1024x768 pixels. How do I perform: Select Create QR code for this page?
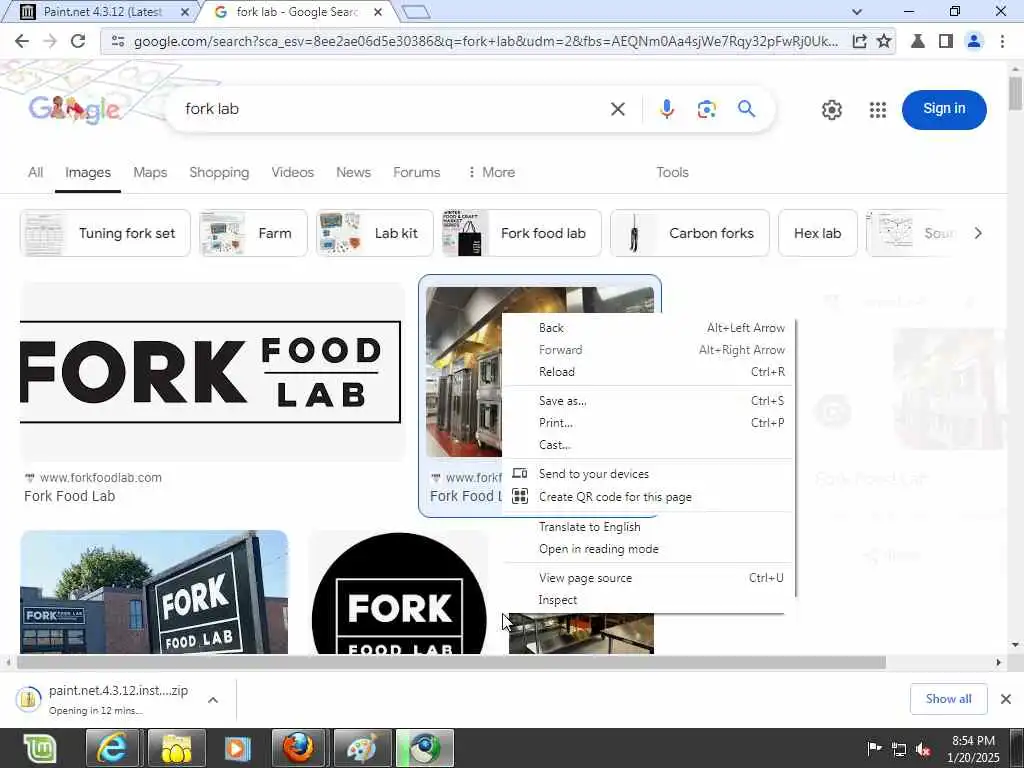(x=649, y=497)
